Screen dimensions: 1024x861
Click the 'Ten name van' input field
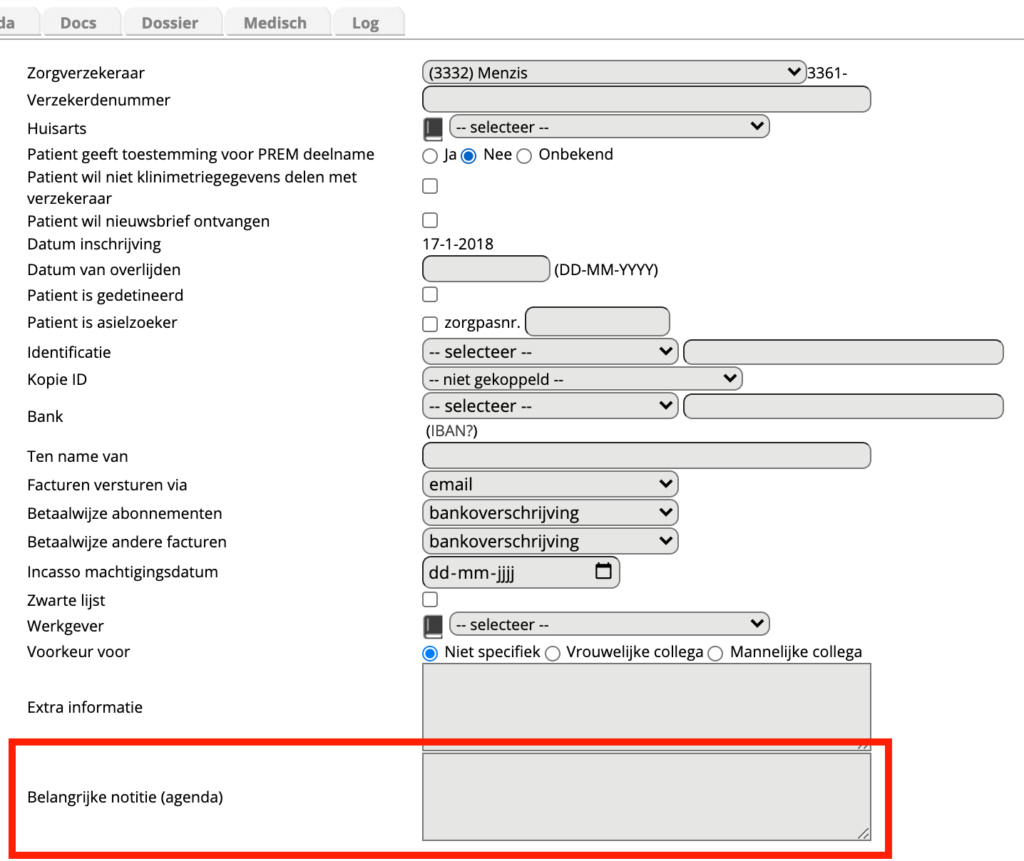[x=646, y=456]
